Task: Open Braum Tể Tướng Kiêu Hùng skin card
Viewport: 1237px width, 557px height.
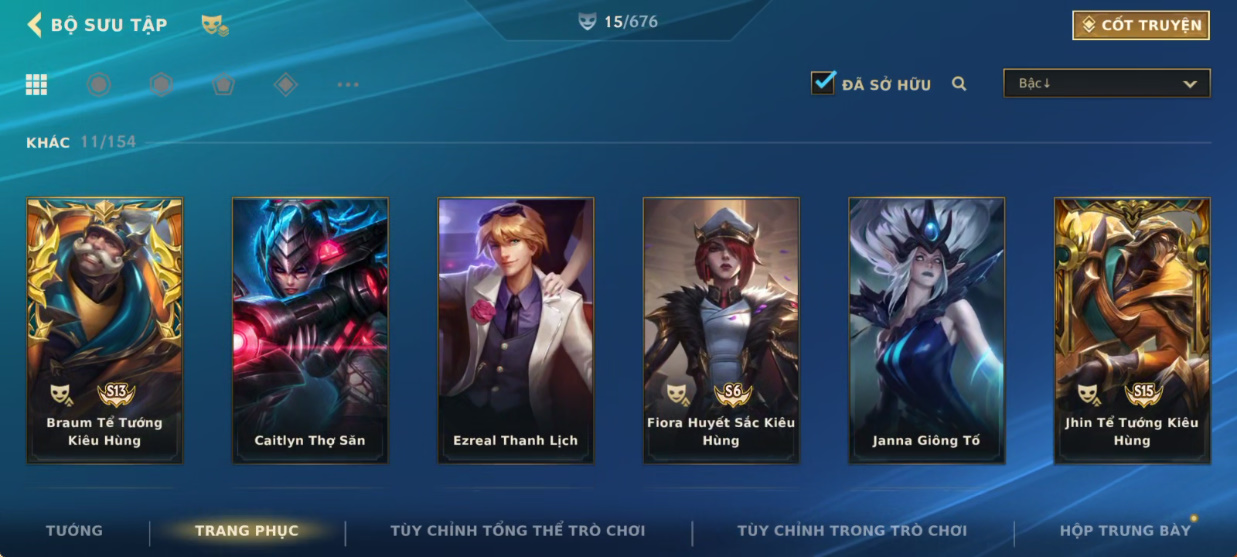Action: coord(105,331)
